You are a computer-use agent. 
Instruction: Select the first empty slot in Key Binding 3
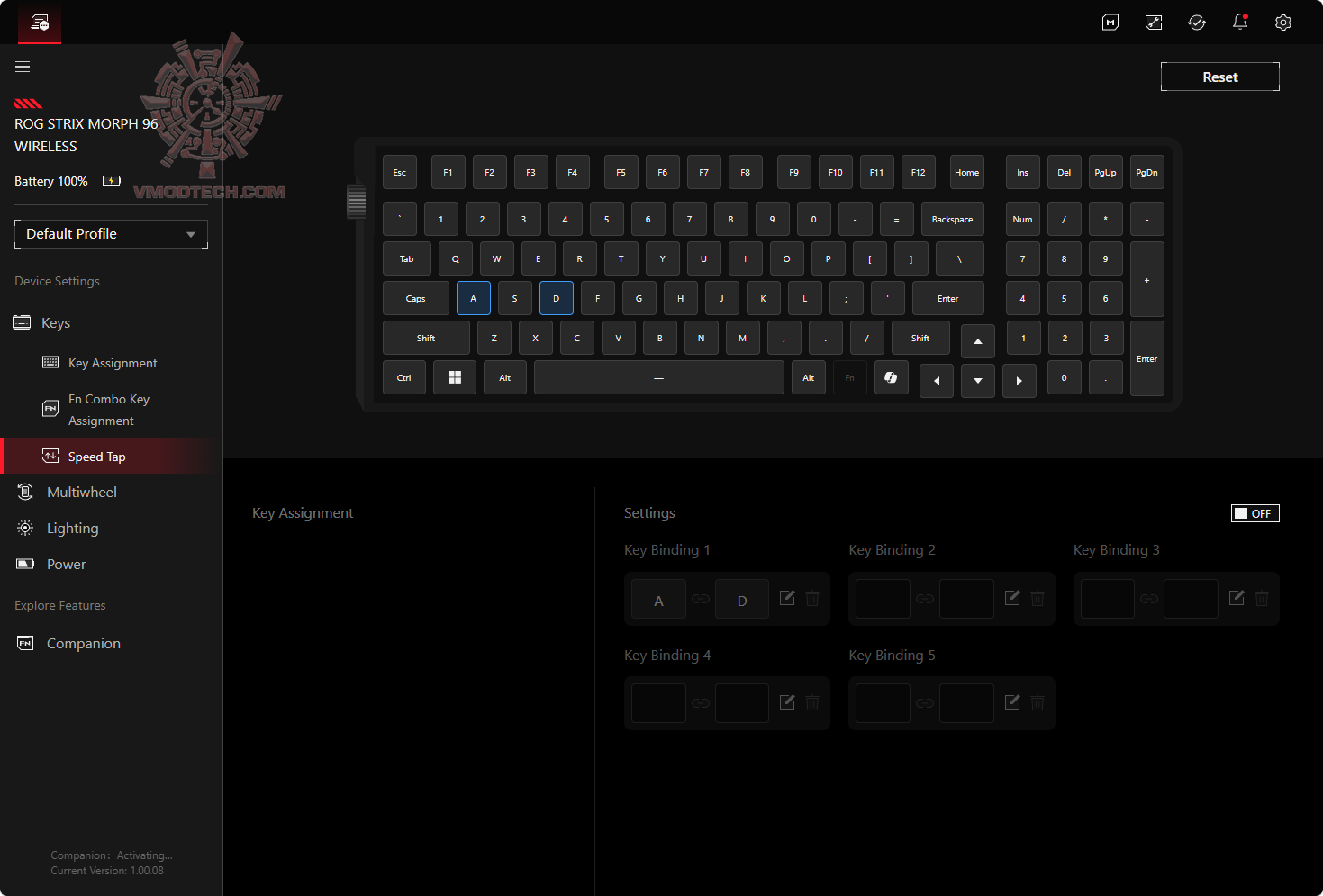[1108, 599]
